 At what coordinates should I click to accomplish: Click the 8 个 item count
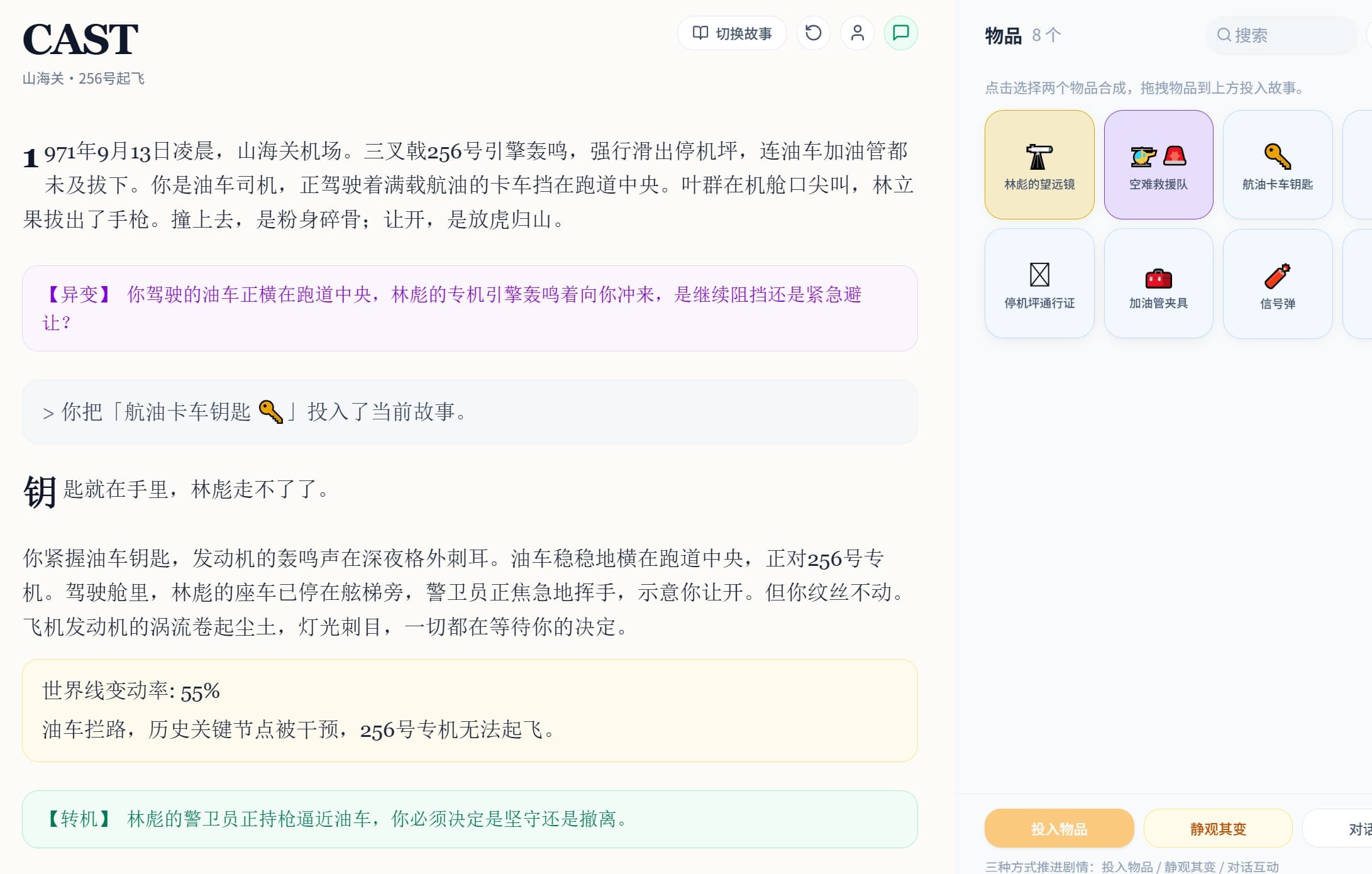pos(1046,35)
